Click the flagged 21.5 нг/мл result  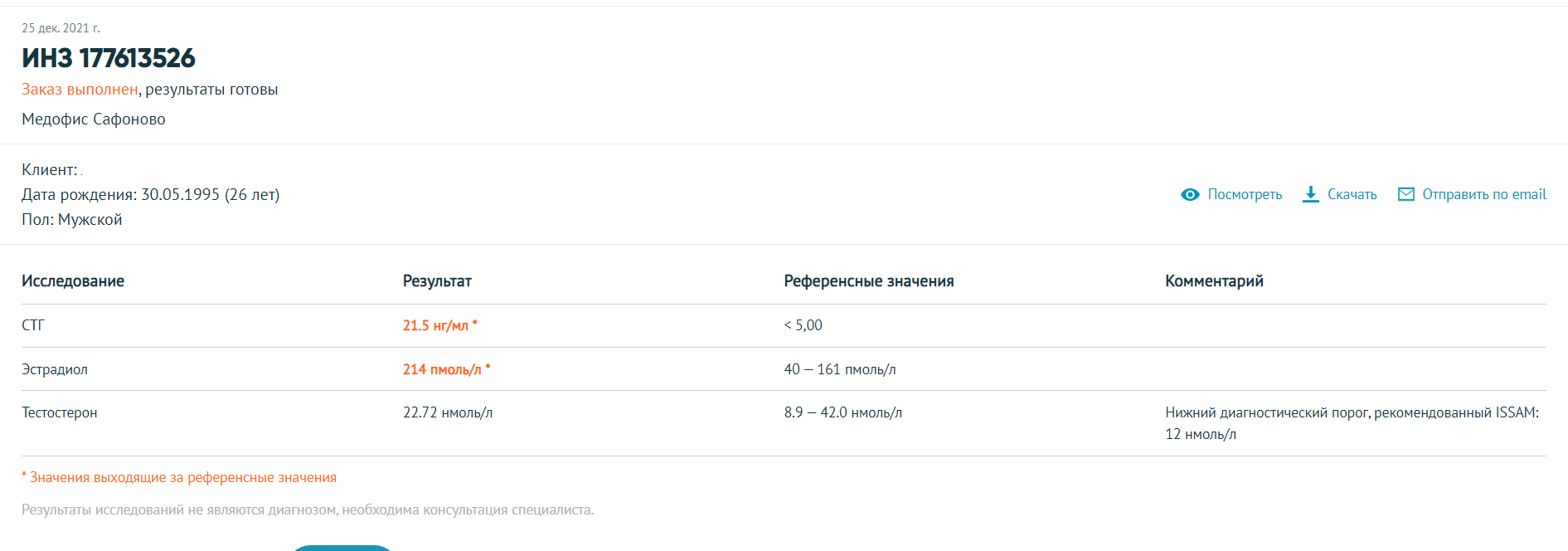[435, 325]
